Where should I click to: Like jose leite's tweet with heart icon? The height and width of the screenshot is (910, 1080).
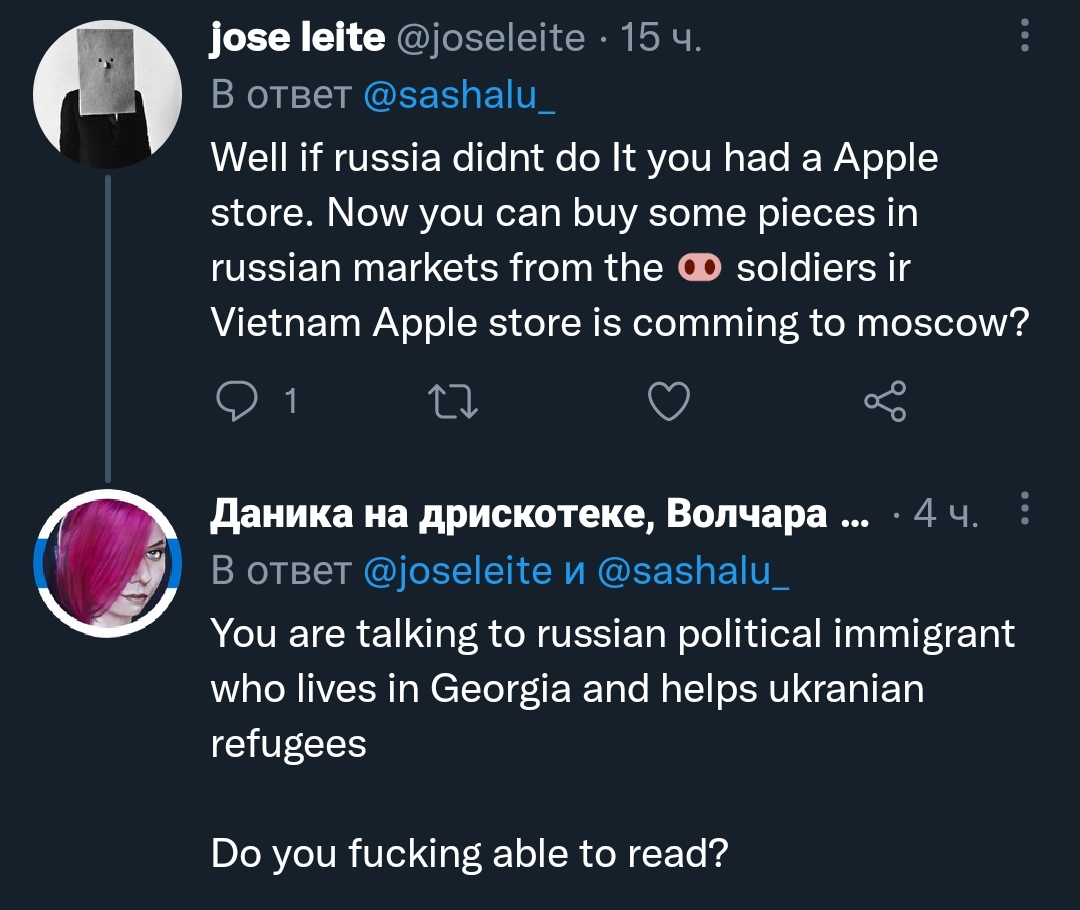click(x=669, y=402)
